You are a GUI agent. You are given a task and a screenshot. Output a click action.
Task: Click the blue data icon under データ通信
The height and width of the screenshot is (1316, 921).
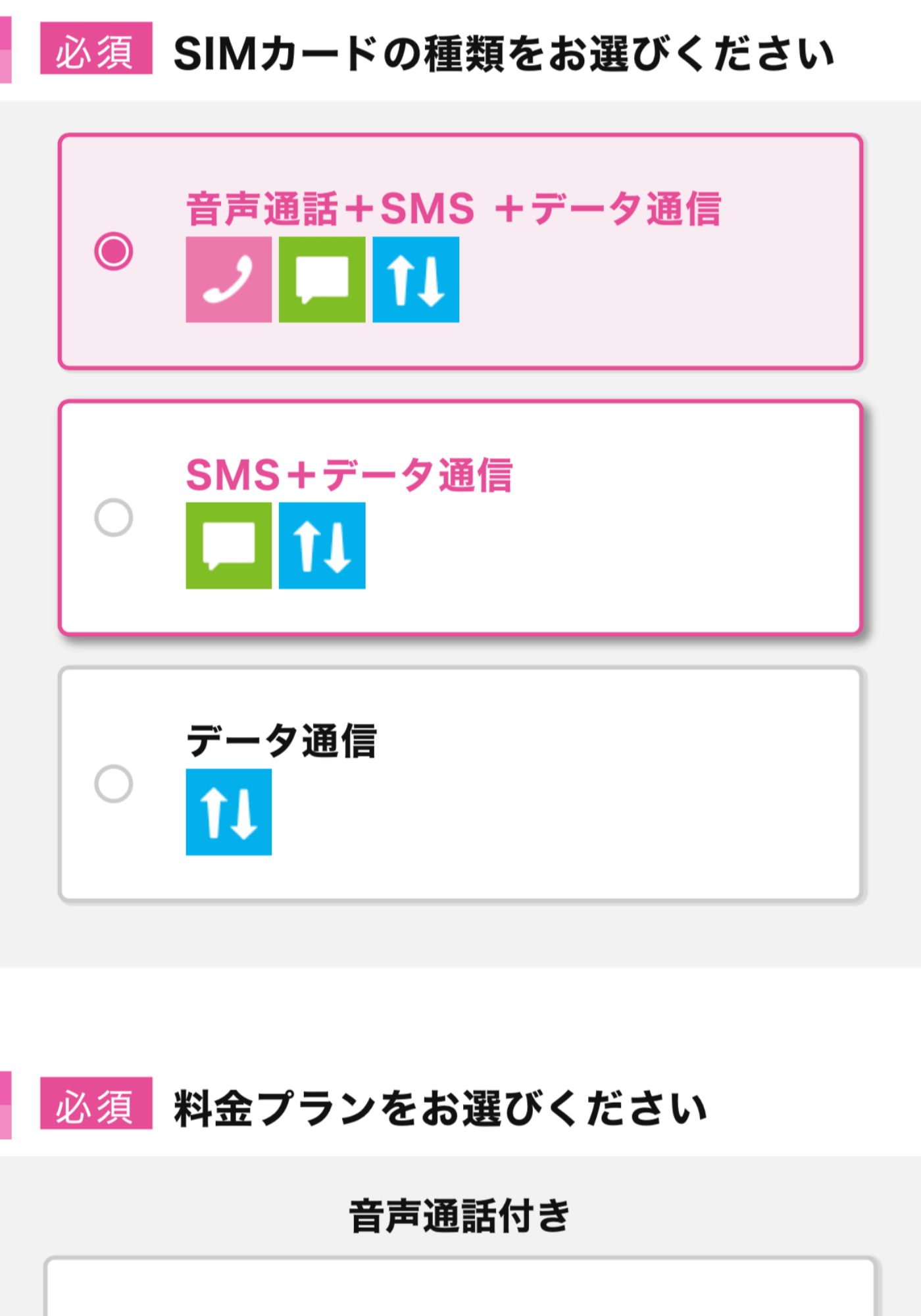click(x=228, y=812)
